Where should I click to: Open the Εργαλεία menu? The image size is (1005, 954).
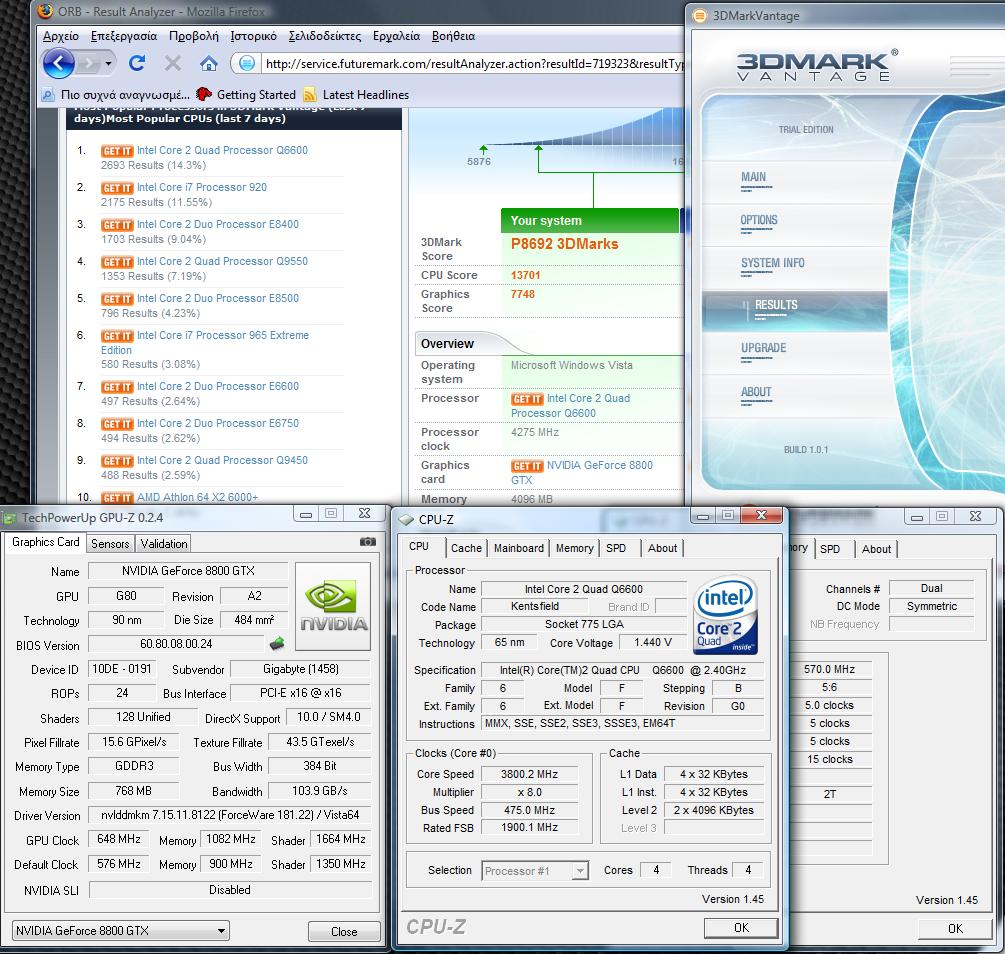[x=396, y=36]
